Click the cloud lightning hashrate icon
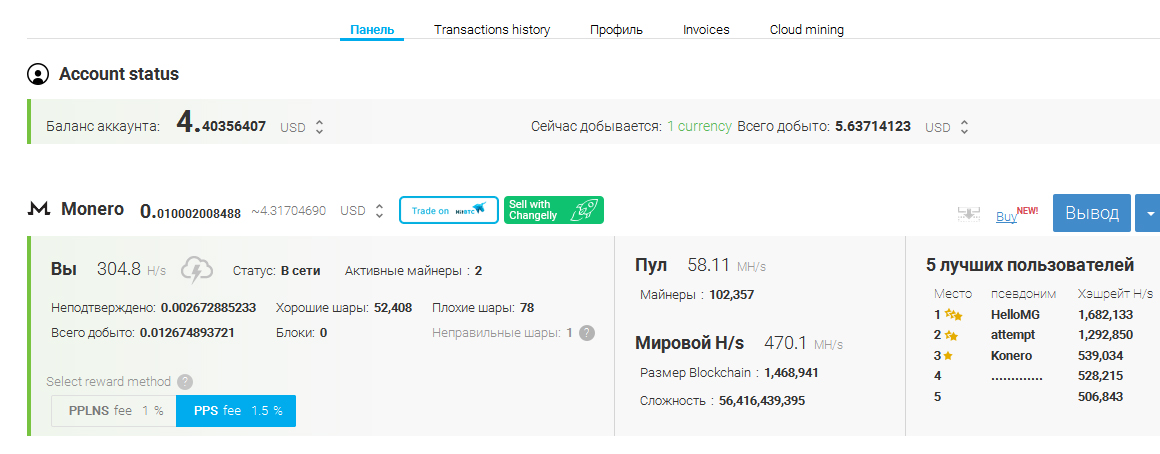Image resolution: width=1160 pixels, height=454 pixels. (x=197, y=270)
